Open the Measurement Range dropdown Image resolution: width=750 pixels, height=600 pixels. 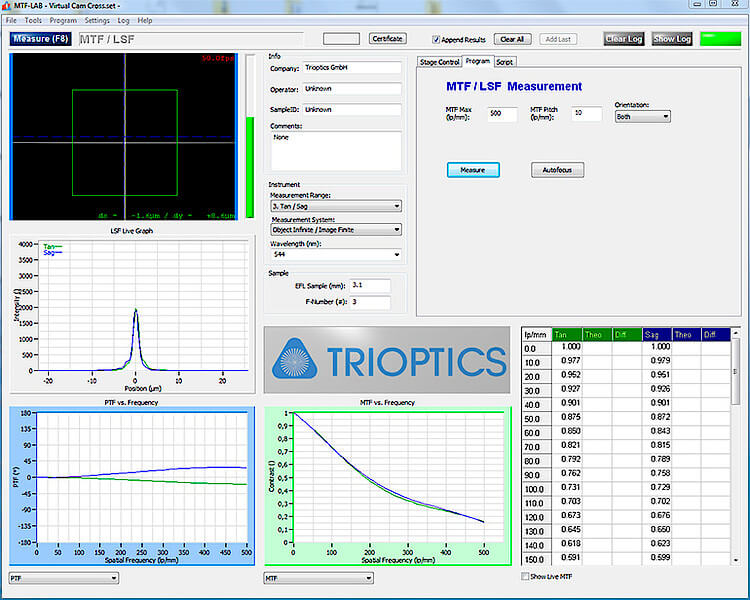(335, 206)
